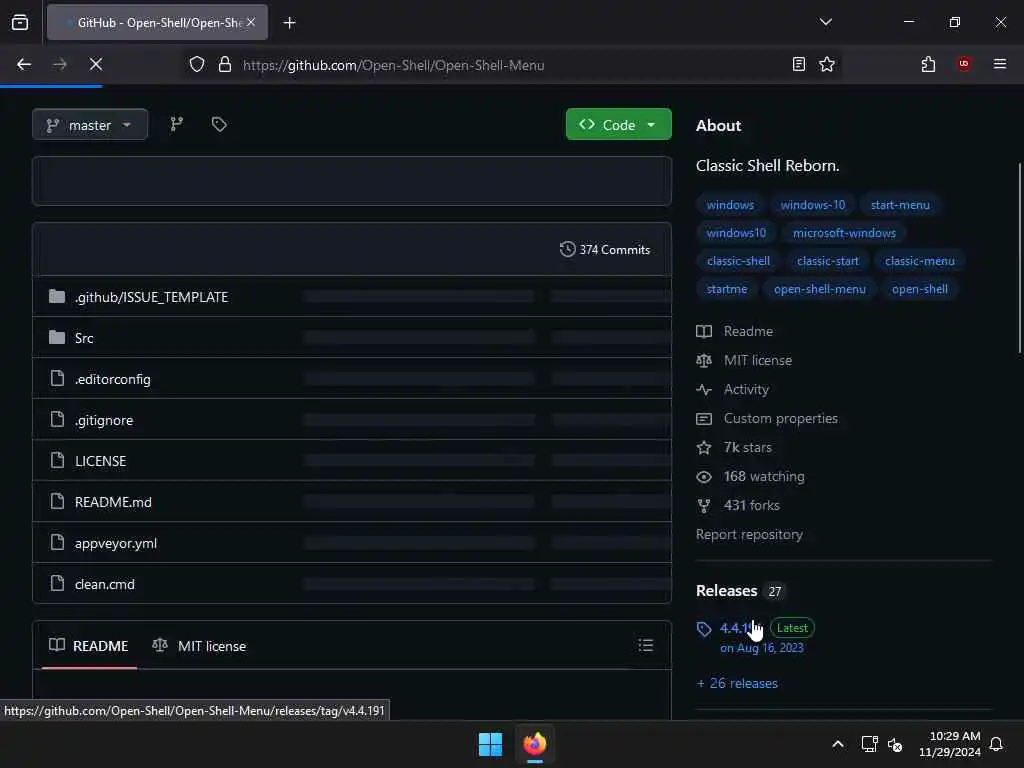Screen dimensions: 1024x768
Task: Switch to the README tab
Action: pos(89,646)
